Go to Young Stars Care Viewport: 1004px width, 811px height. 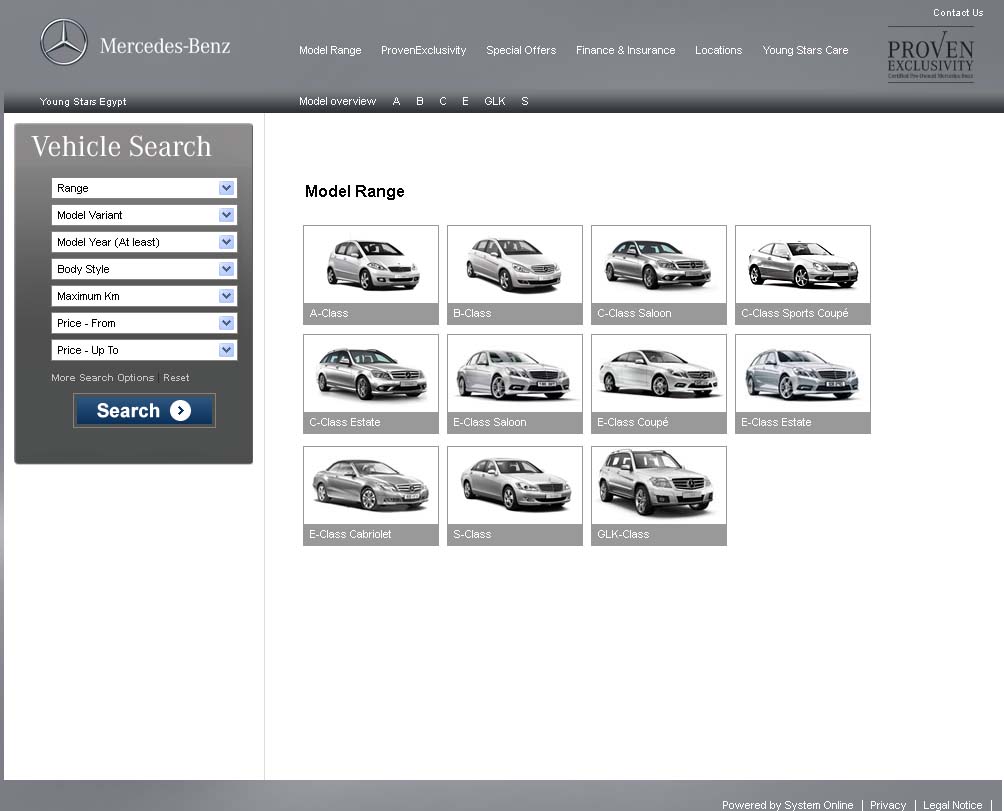[x=806, y=50]
